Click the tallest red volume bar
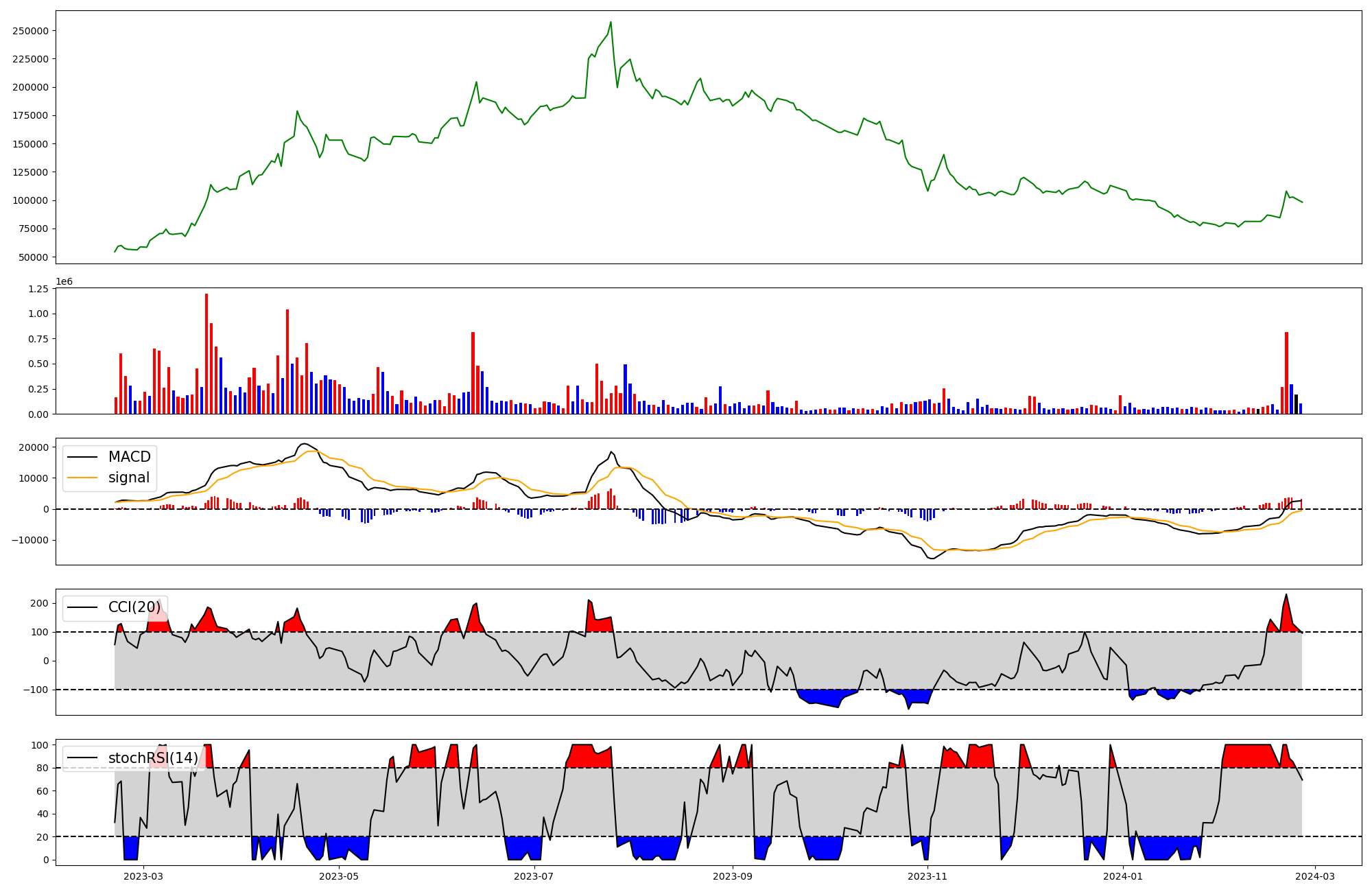Image resolution: width=1372 pixels, height=892 pixels. 206,353
